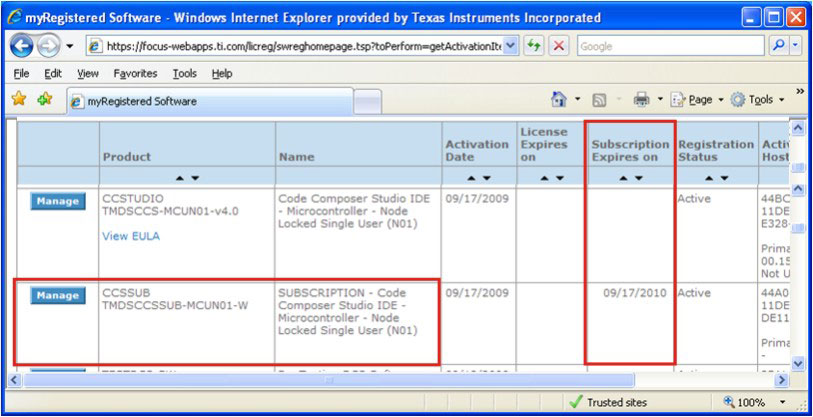This screenshot has width=813, height=417.
Task: Click the Add to Favorites icon
Action: coord(44,100)
